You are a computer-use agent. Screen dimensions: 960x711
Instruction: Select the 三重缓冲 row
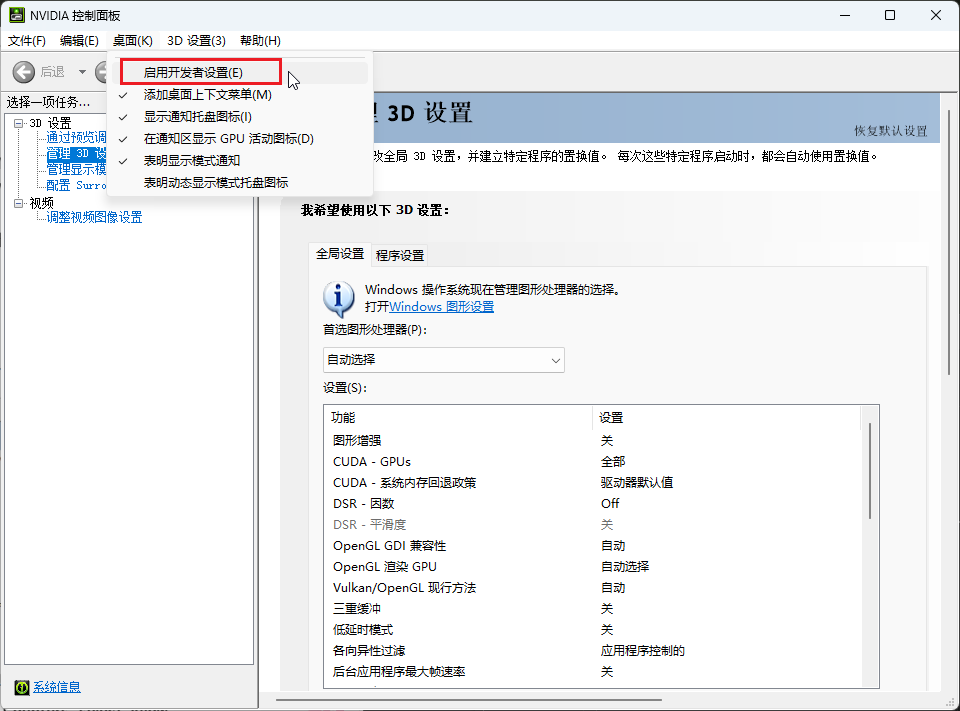593,609
